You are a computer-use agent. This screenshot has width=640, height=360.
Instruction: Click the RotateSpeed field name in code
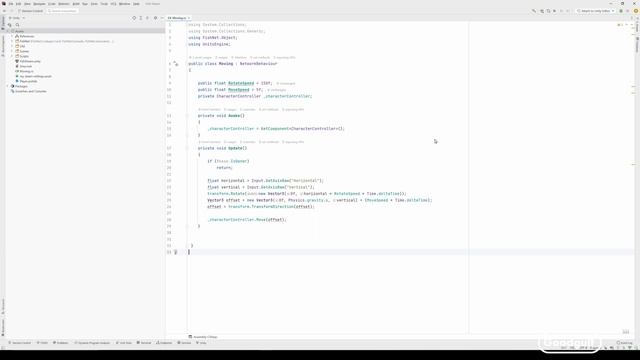click(x=241, y=83)
